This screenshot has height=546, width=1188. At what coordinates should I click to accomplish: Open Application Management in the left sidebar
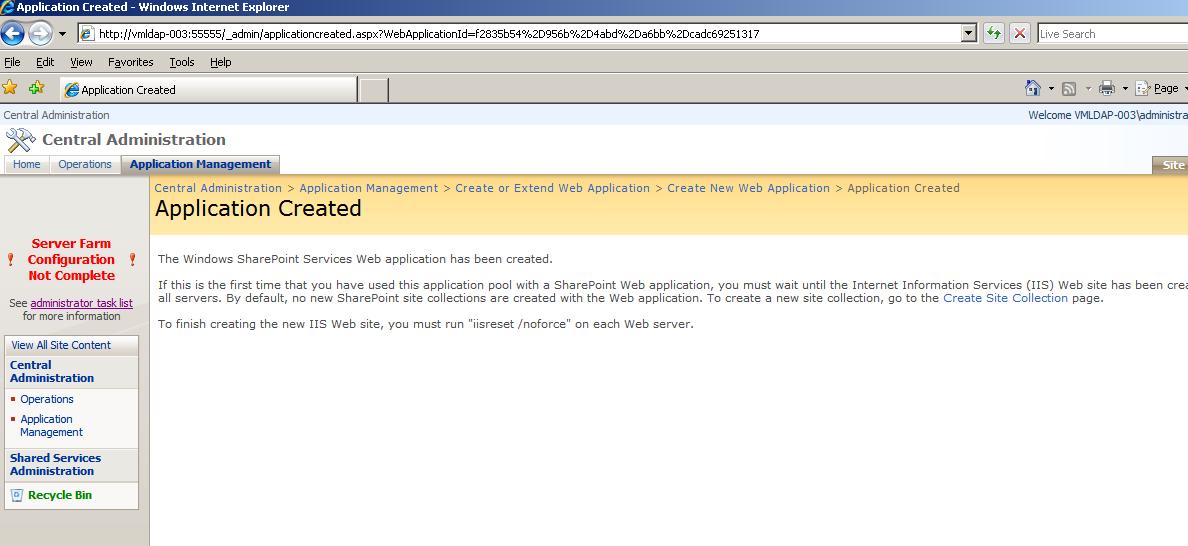[x=52, y=426]
